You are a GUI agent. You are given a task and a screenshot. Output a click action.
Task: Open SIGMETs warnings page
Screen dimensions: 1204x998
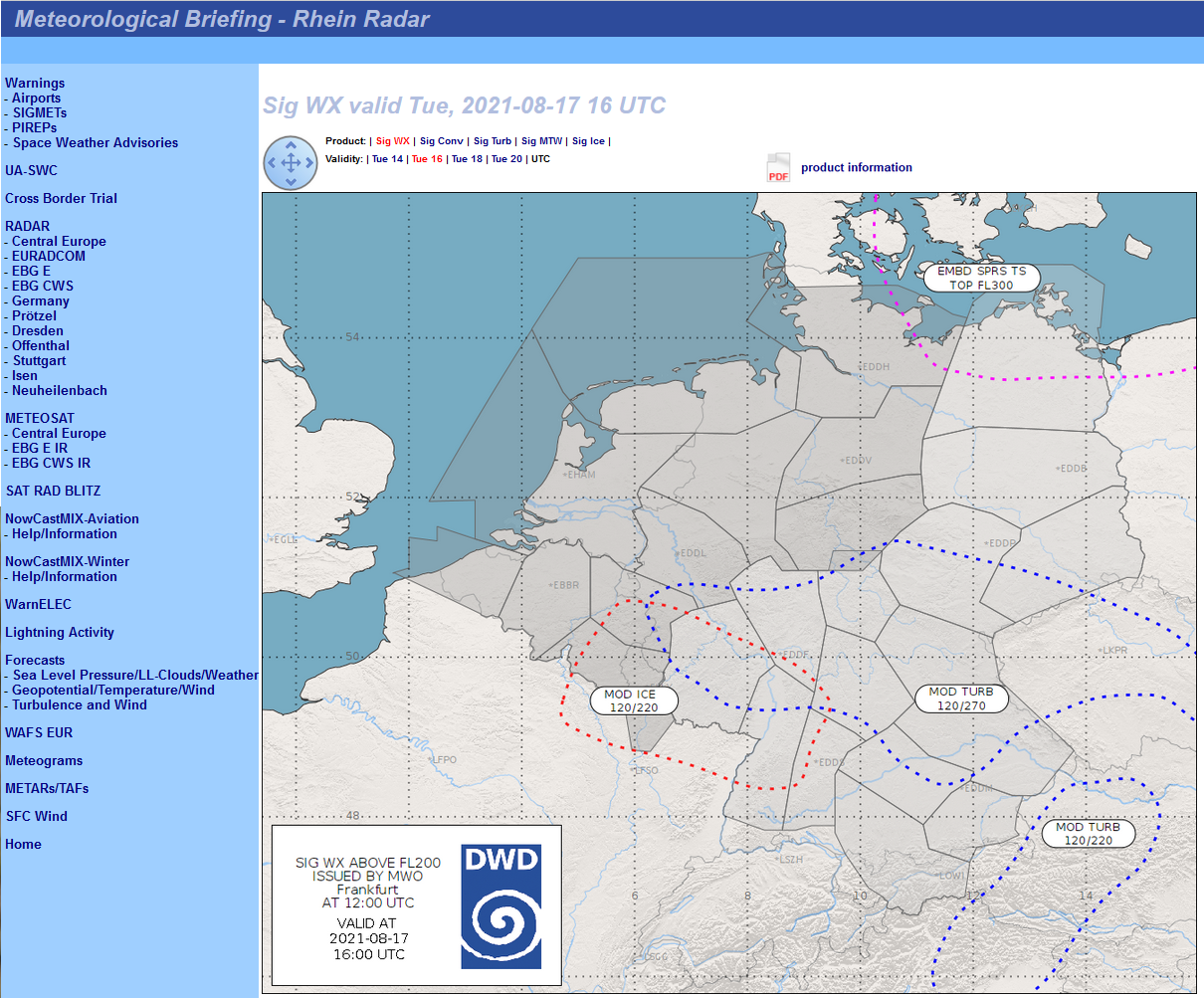click(40, 113)
